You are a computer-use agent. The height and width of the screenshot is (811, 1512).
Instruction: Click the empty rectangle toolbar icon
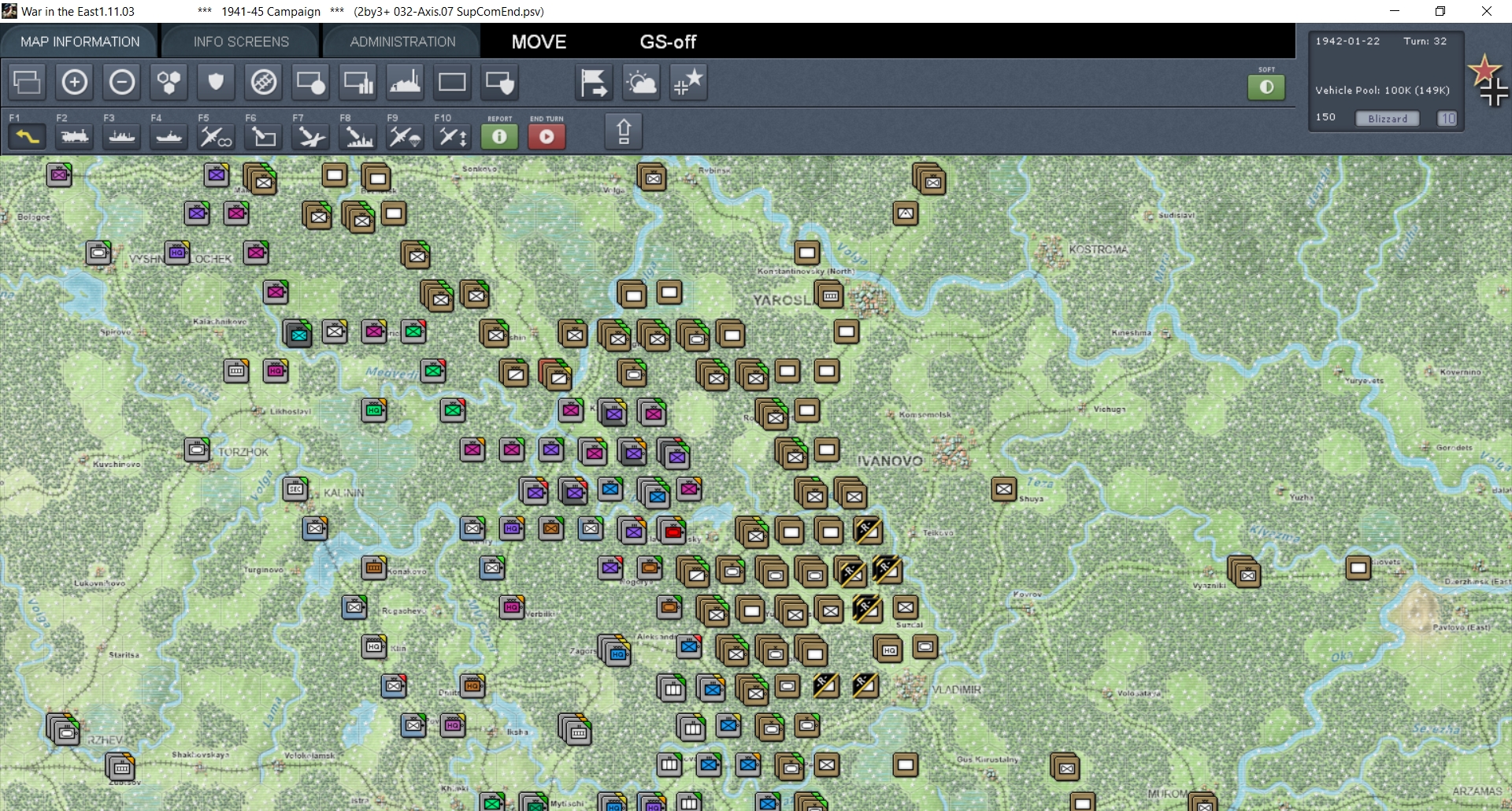tap(453, 82)
